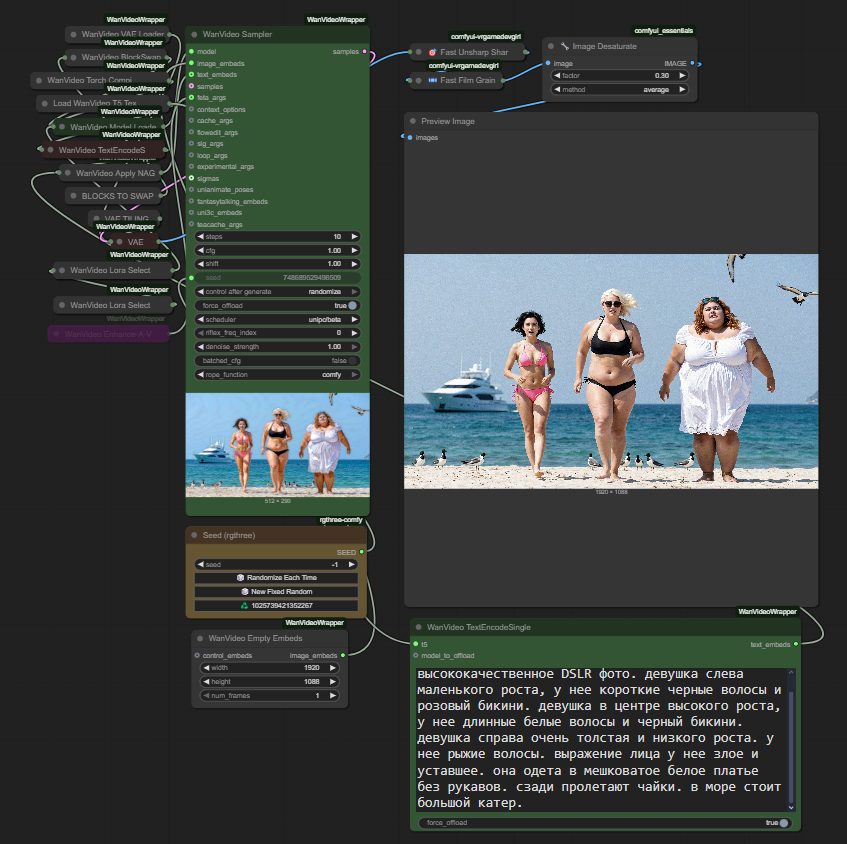Expand the WanVideo Apply NAG node dot

(68, 173)
